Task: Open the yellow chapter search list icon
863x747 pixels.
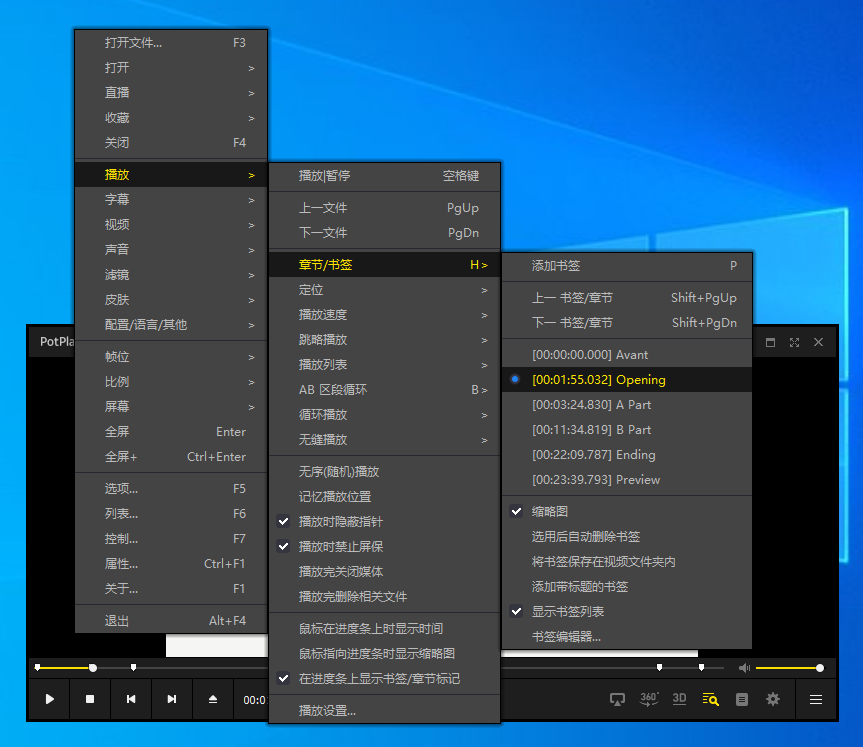Action: click(x=711, y=699)
